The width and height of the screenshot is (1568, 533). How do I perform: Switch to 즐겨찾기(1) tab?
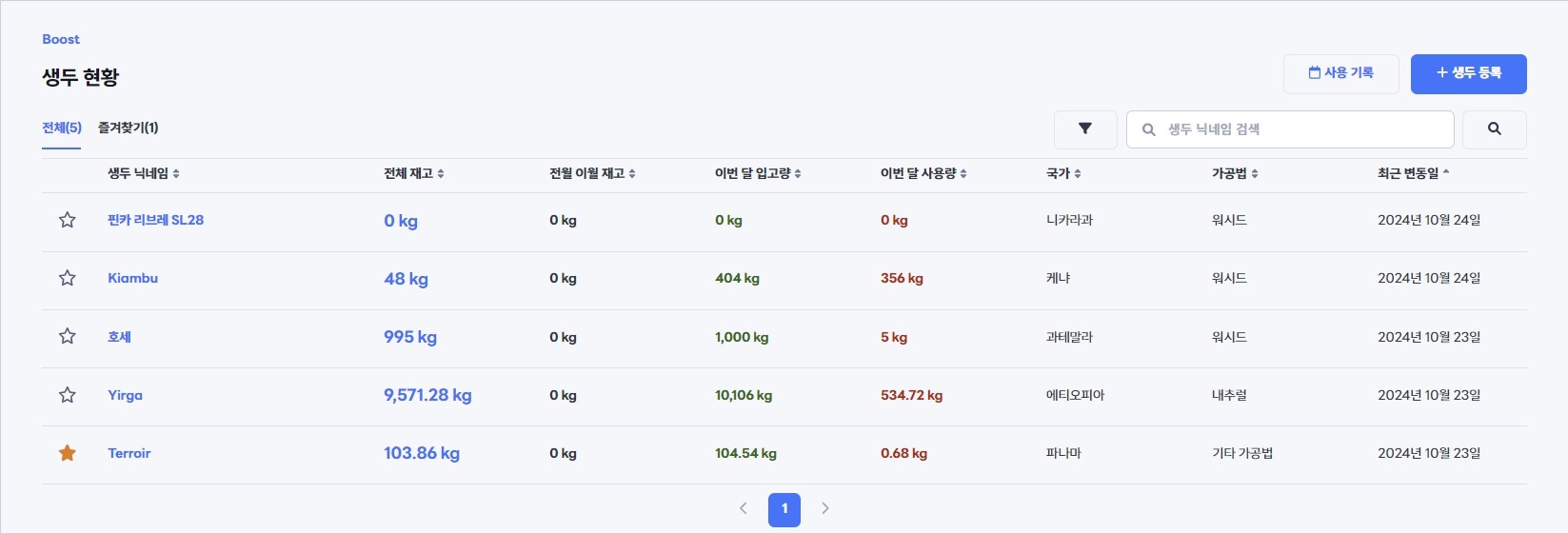coord(128,128)
